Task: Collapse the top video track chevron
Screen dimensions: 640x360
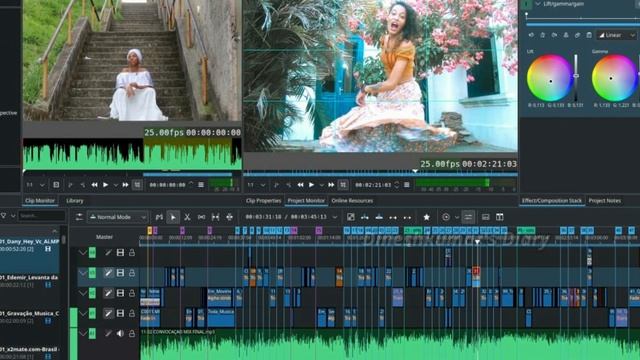Action: tap(83, 253)
